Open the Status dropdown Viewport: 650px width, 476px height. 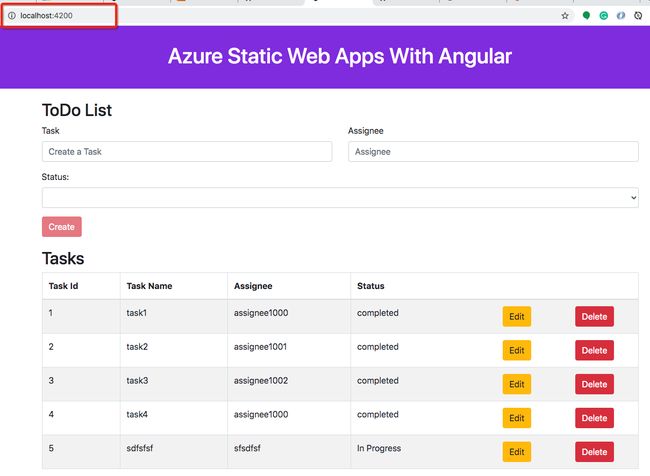tap(340, 198)
